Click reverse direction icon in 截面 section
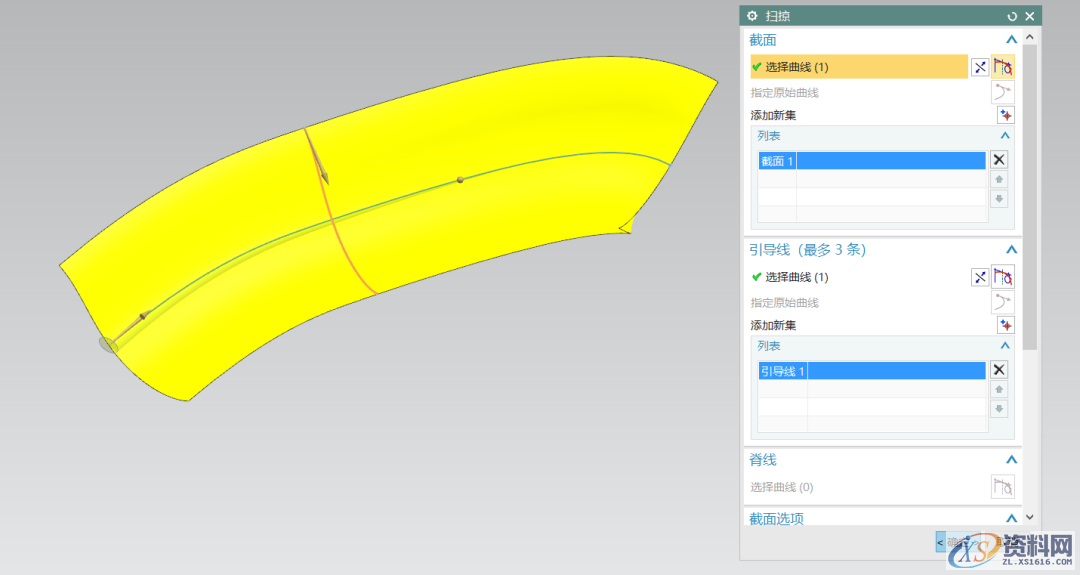The width and height of the screenshot is (1080, 575). click(979, 67)
